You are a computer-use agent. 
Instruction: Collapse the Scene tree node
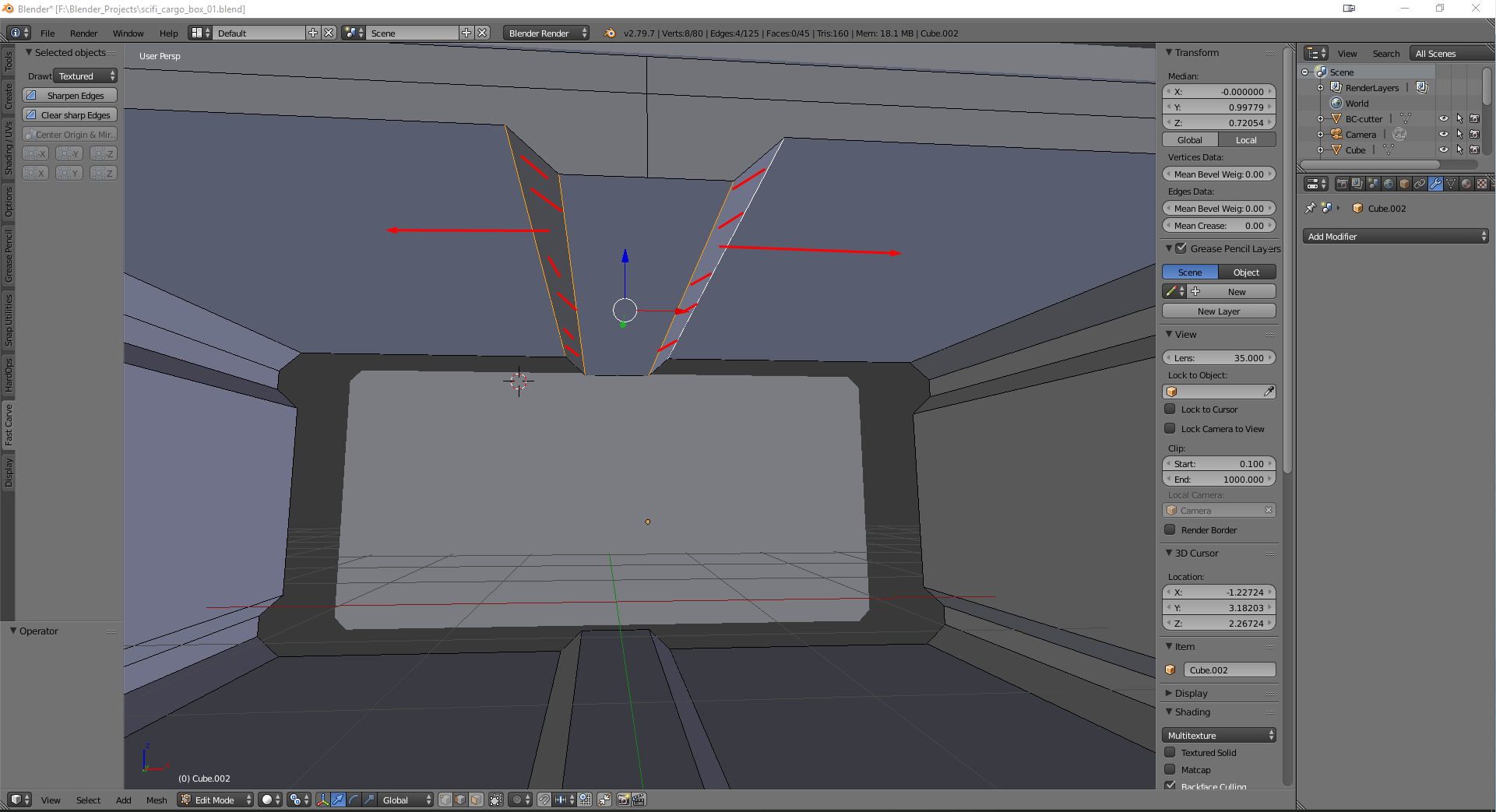click(1305, 72)
